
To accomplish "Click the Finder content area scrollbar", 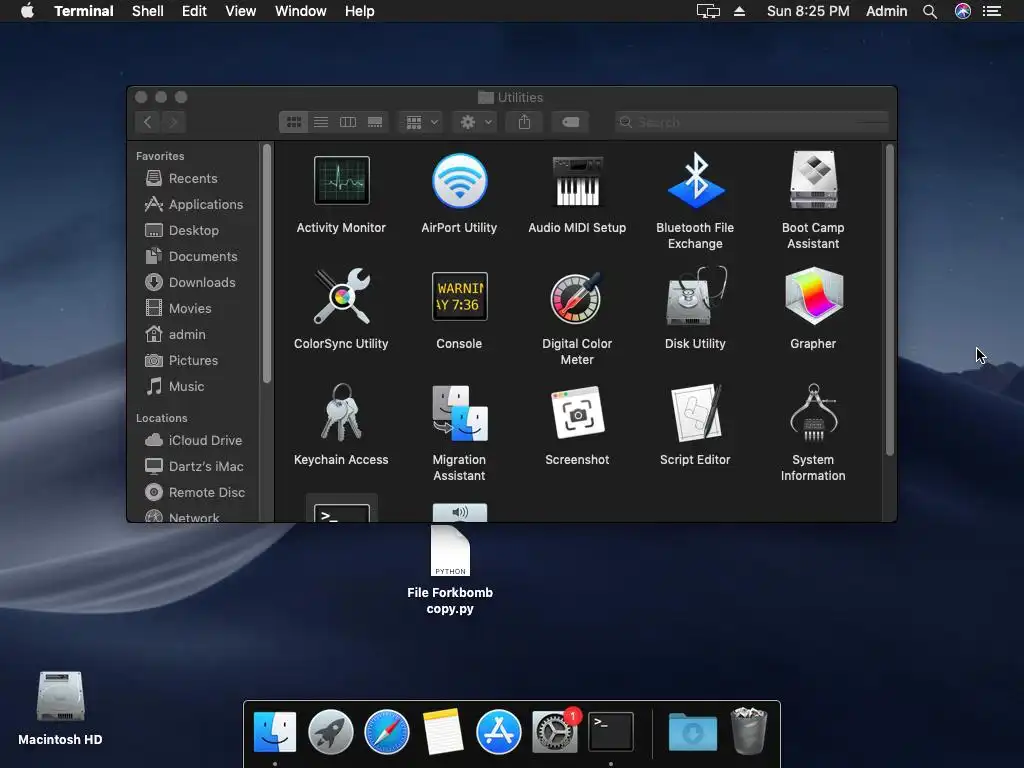I will pyautogui.click(x=889, y=300).
